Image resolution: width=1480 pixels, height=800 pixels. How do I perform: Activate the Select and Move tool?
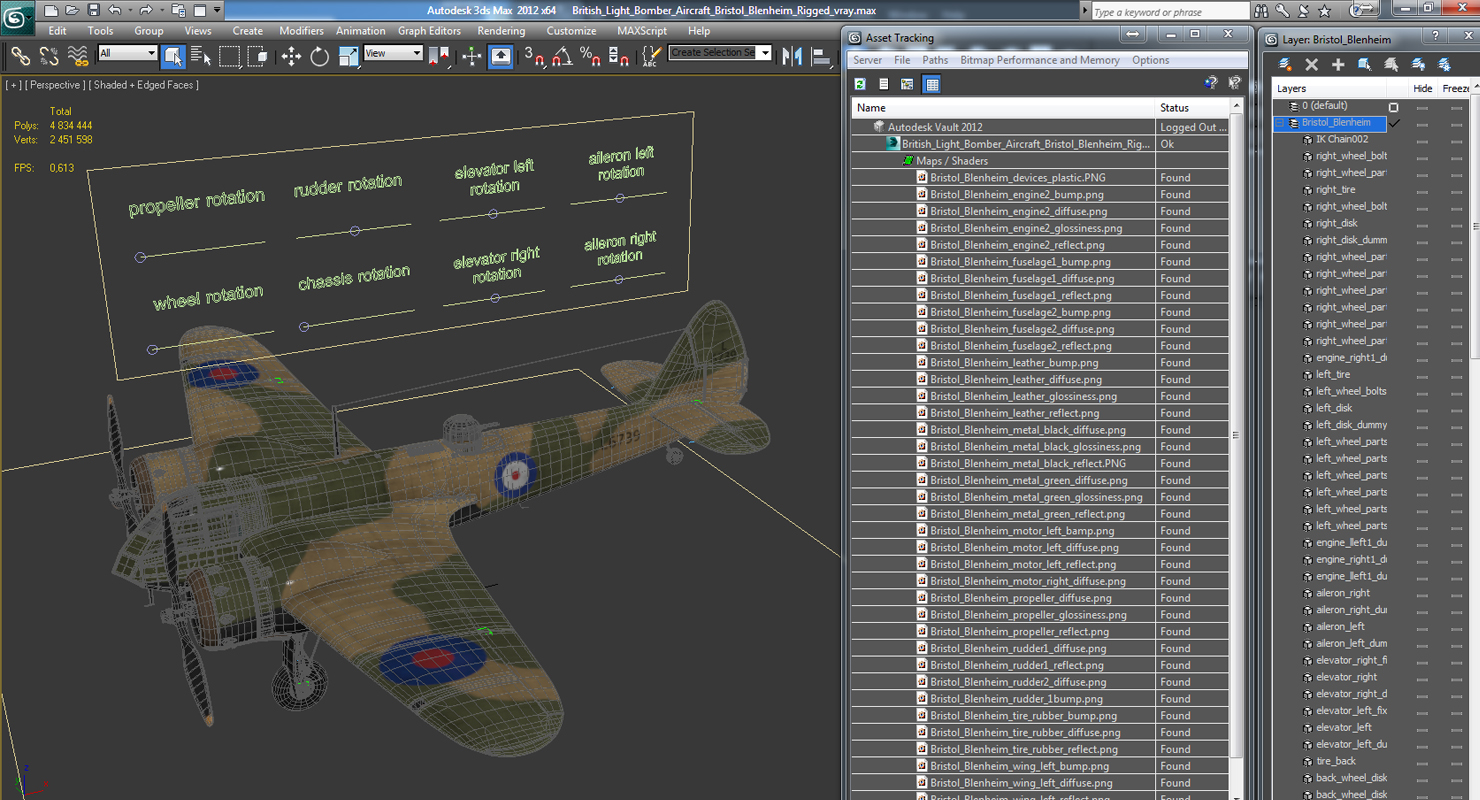click(291, 56)
